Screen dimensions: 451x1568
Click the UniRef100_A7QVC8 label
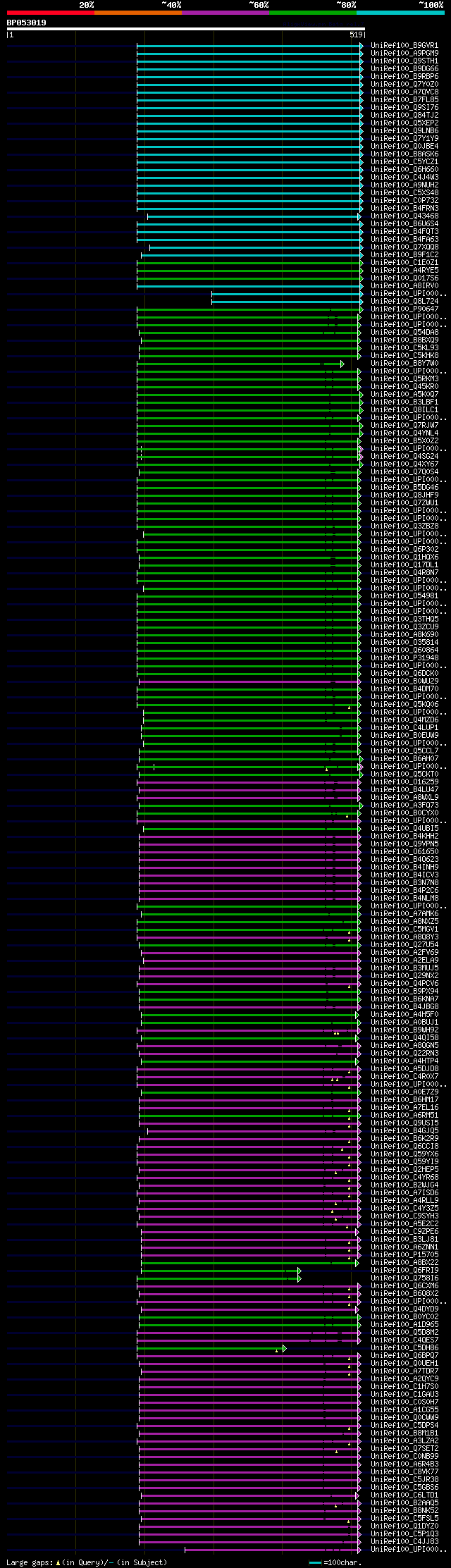[x=404, y=92]
